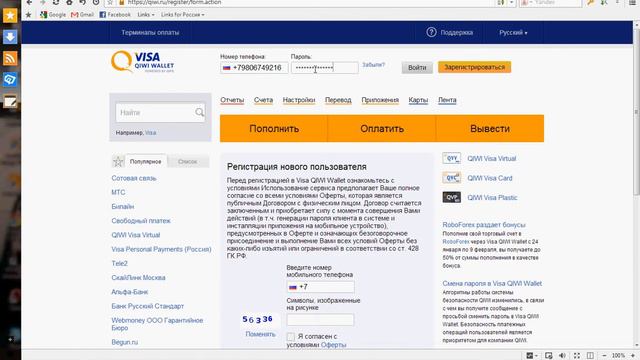Open the RoboForex раздает бонусы news link
Viewport: 640px width, 360px height.
484,225
